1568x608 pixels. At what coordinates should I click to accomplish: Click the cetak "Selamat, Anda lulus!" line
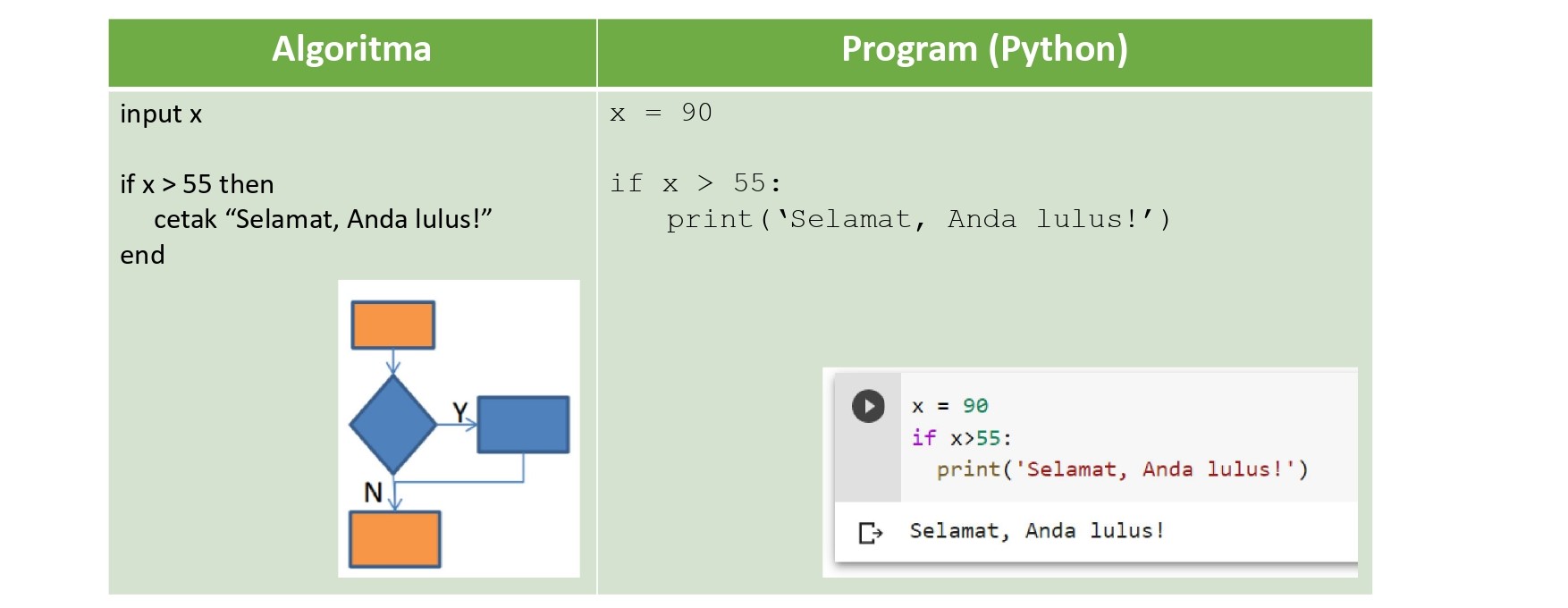coord(323,219)
